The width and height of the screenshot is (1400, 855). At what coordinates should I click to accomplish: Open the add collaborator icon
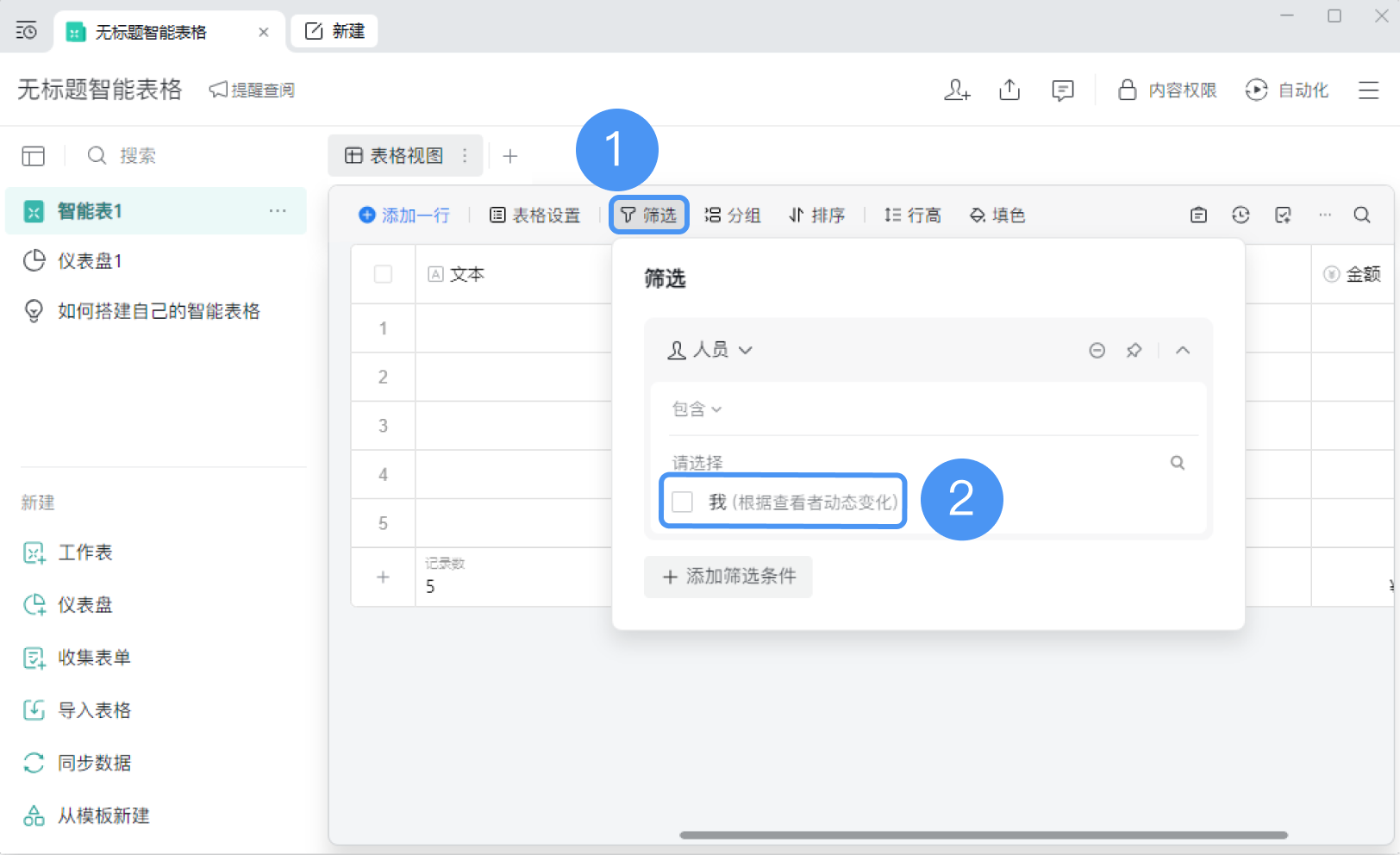(957, 90)
